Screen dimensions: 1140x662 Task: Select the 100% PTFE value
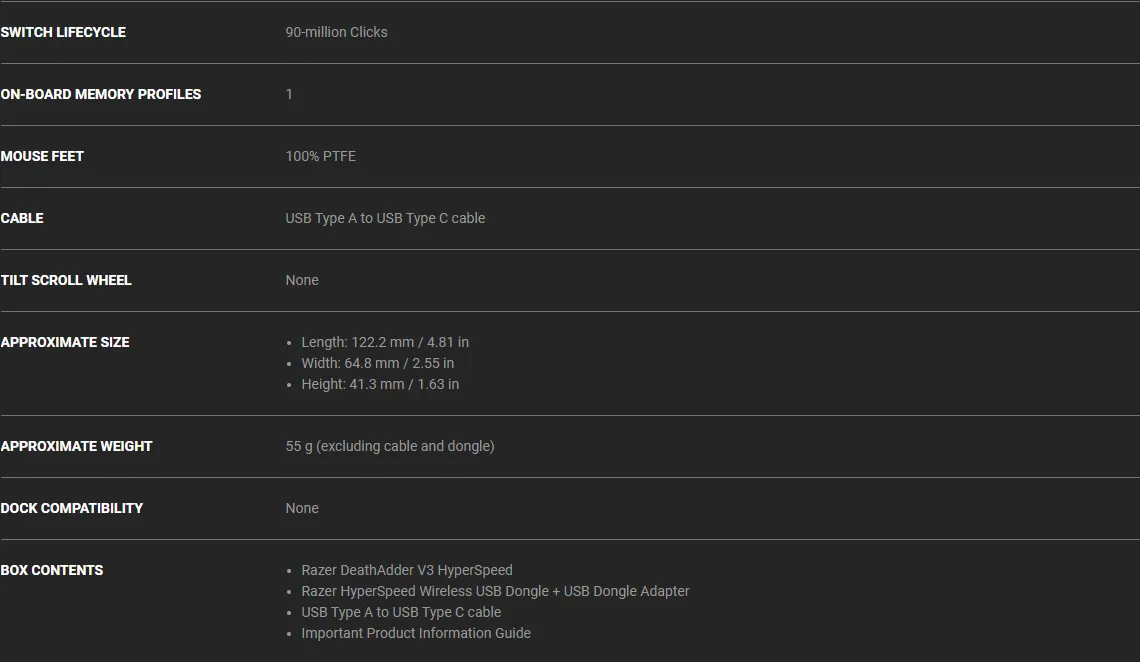(321, 156)
